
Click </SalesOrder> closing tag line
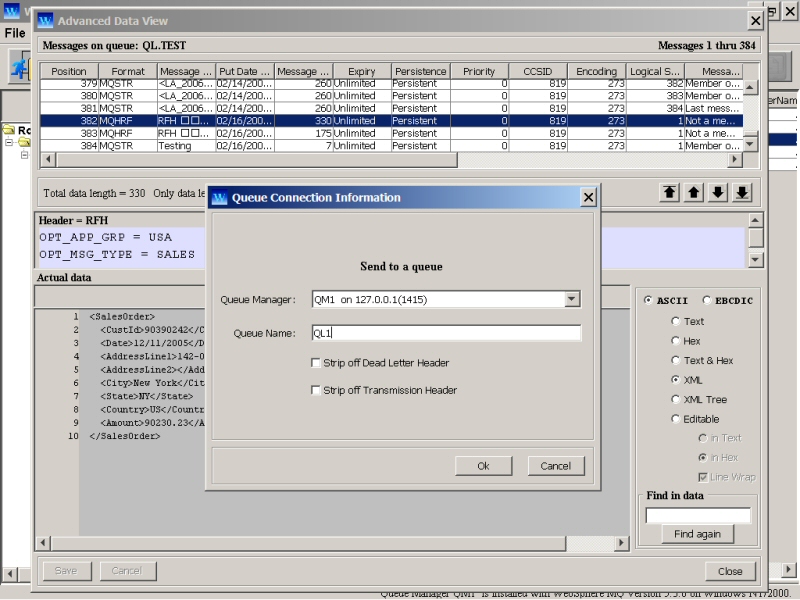point(124,436)
